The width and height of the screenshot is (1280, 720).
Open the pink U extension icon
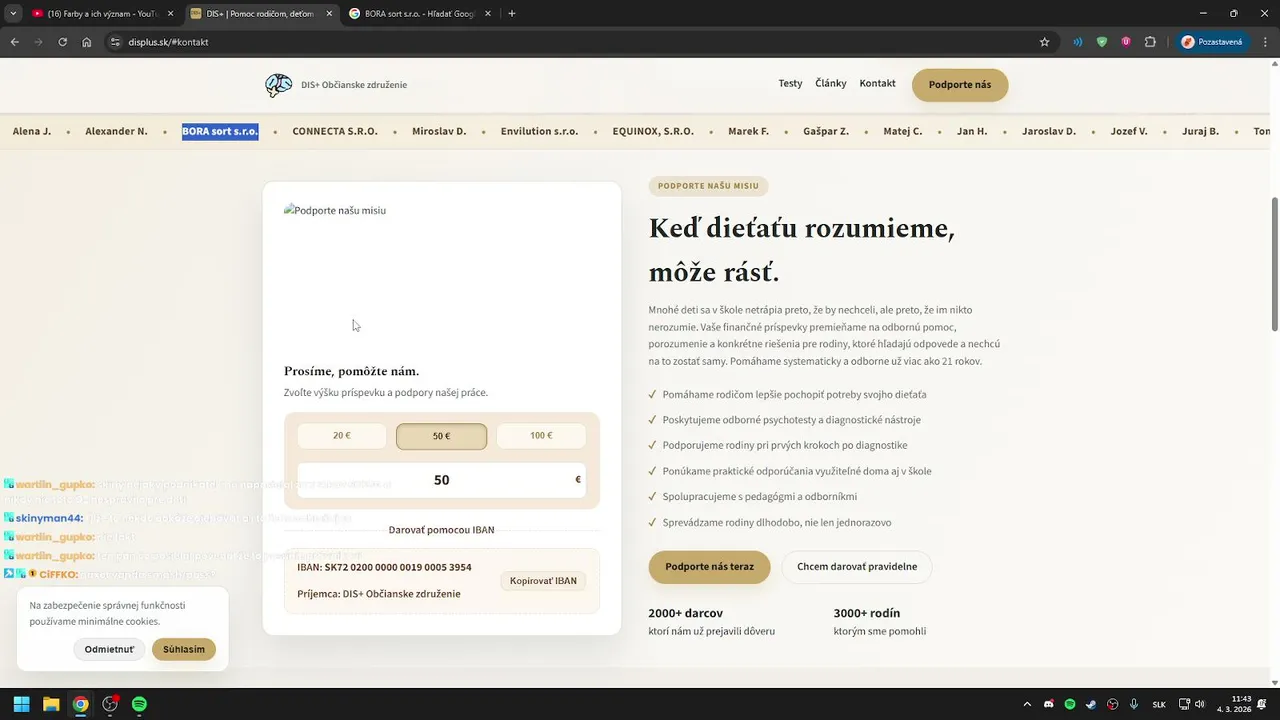[1126, 42]
